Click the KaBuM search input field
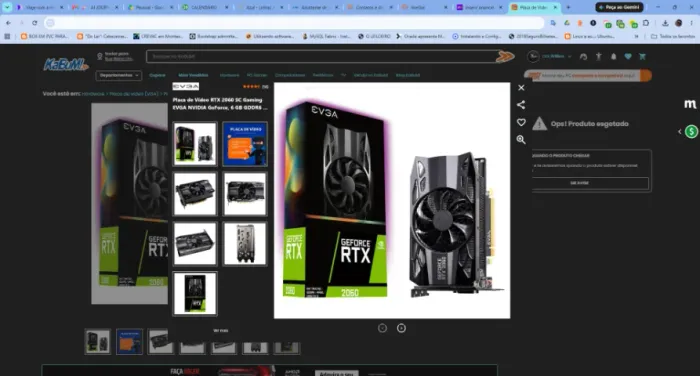 click(321, 56)
